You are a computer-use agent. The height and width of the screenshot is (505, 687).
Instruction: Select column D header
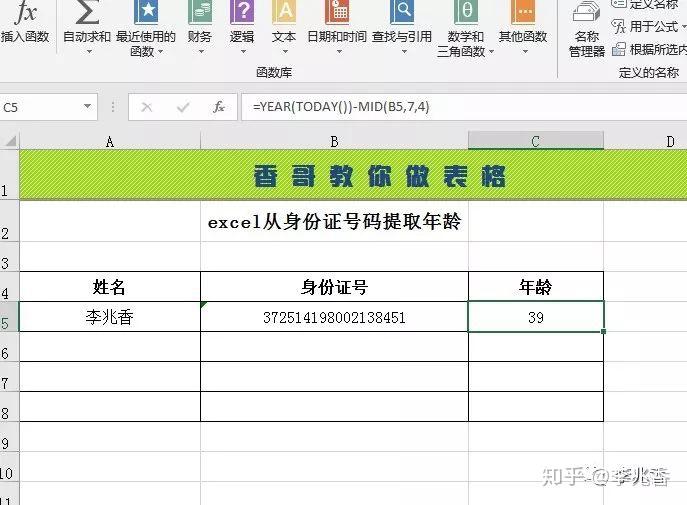645,141
